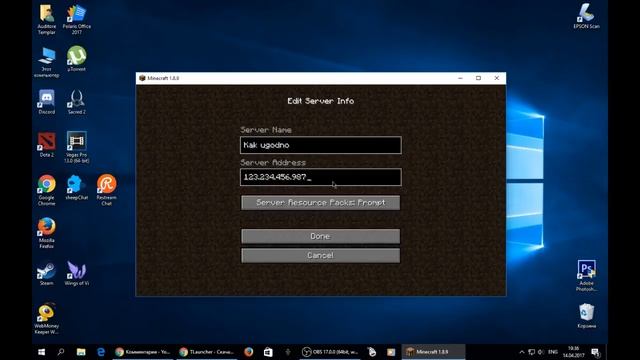This screenshot has width=640, height=360.
Task: Open the volume control in system tray
Action: click(x=541, y=352)
